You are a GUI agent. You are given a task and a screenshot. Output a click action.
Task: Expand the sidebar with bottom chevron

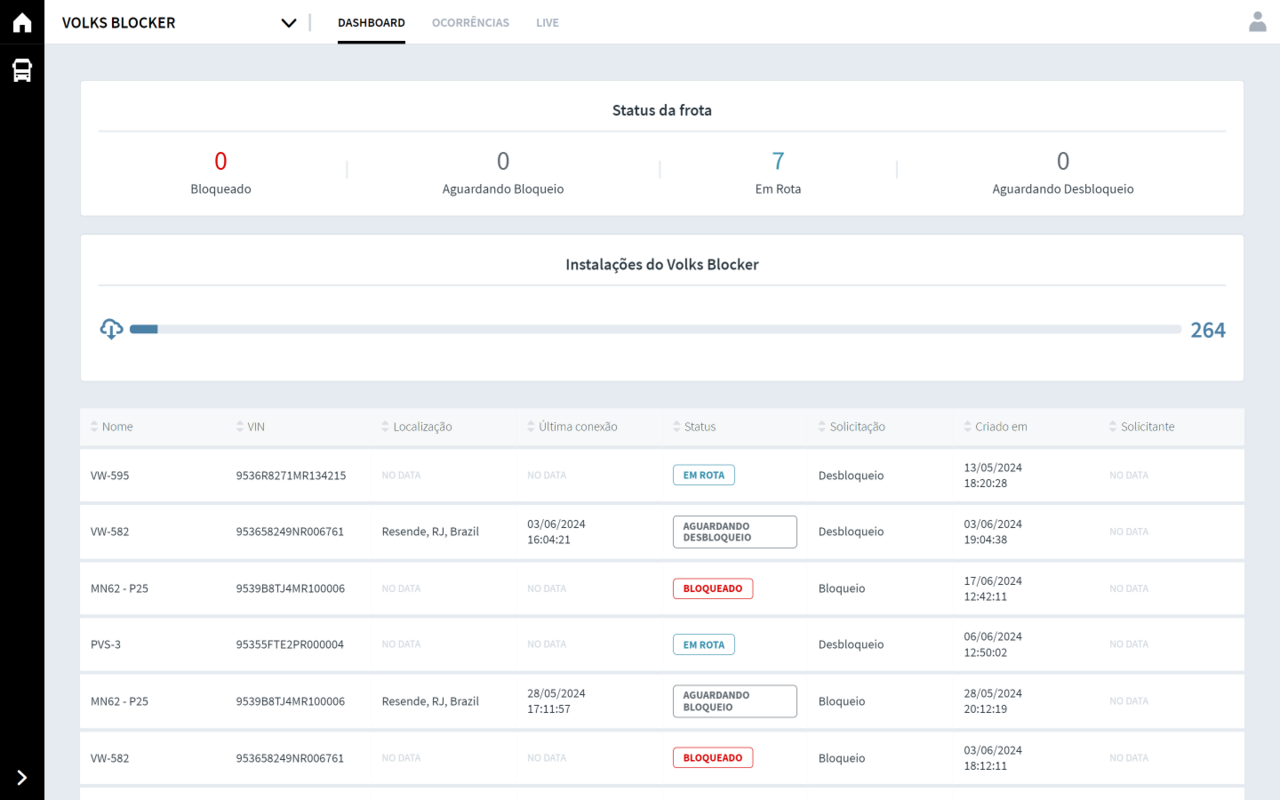point(22,778)
